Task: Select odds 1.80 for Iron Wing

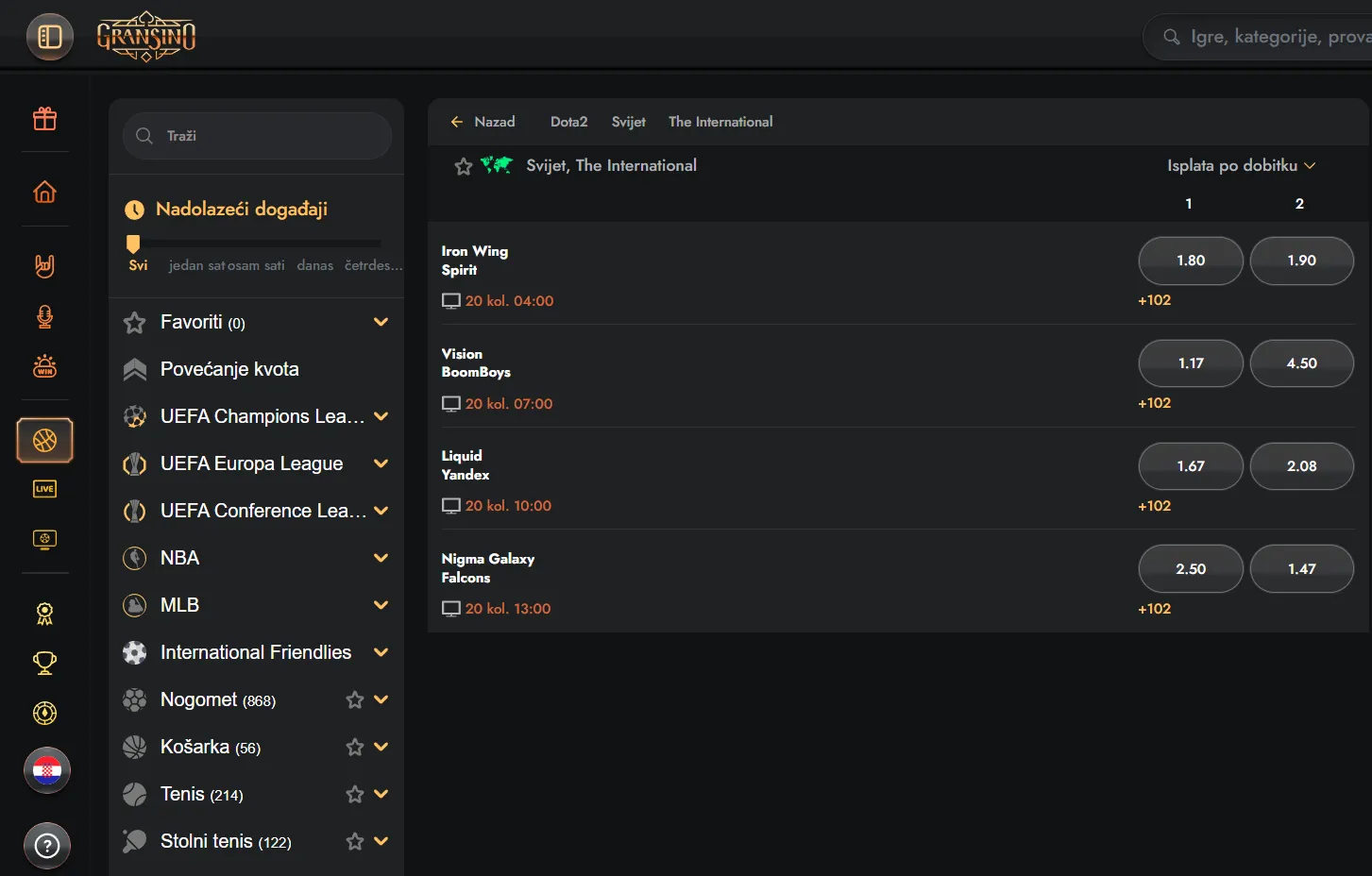Action: click(x=1191, y=261)
